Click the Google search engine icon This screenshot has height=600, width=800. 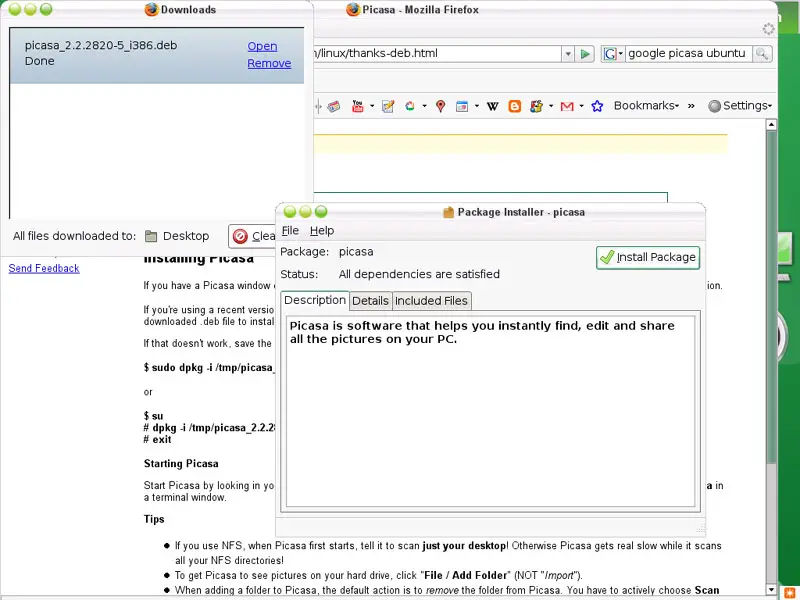[610, 54]
